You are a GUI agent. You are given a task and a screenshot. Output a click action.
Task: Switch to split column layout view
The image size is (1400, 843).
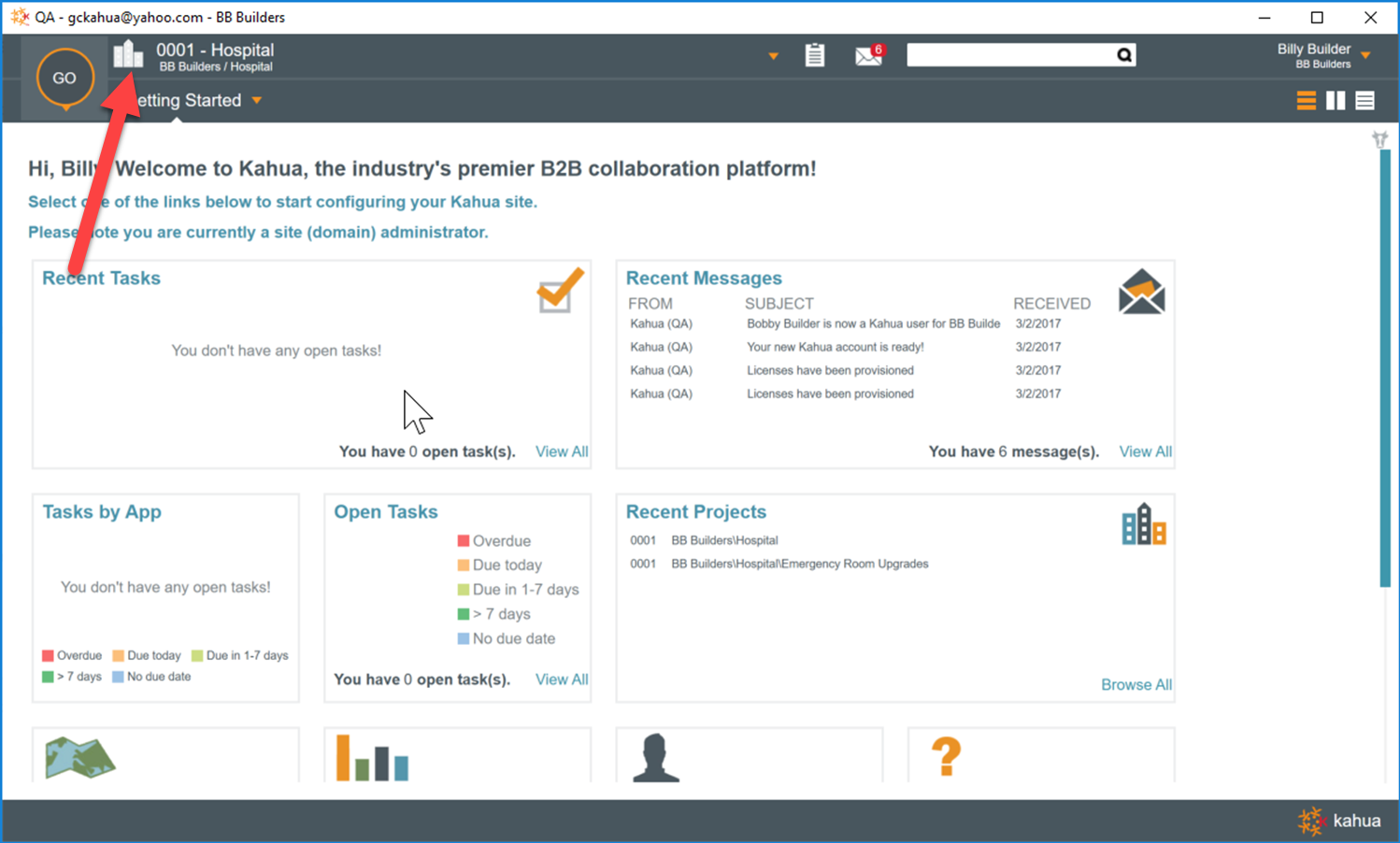[1336, 101]
